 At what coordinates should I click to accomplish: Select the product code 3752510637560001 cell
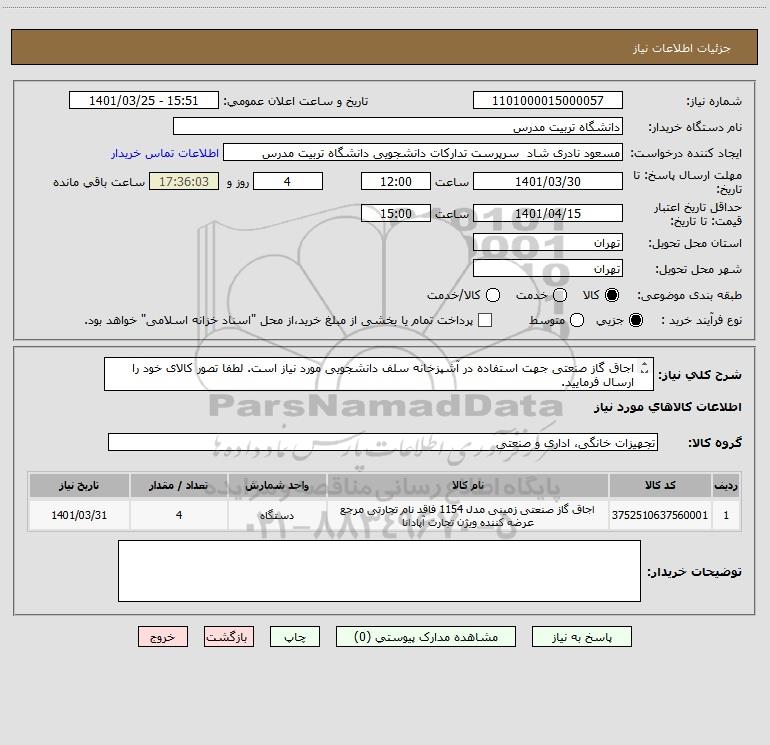660,515
